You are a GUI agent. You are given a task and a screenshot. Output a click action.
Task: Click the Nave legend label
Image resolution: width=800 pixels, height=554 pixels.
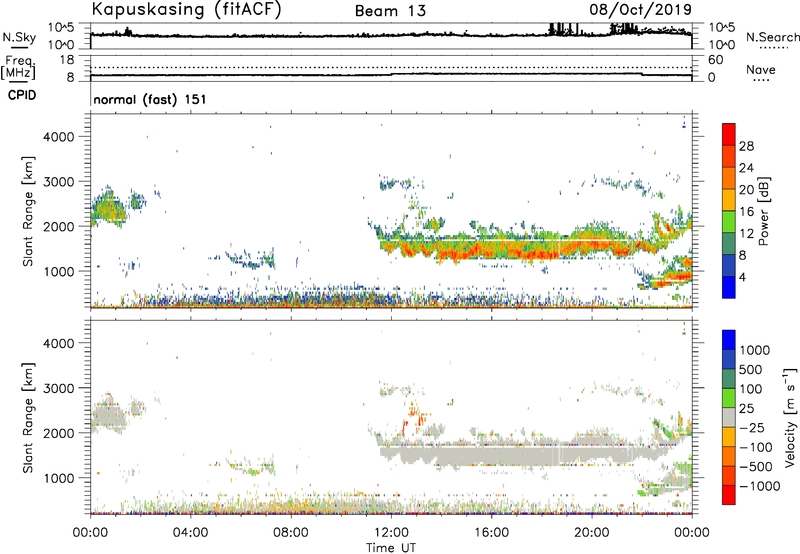pos(761,69)
